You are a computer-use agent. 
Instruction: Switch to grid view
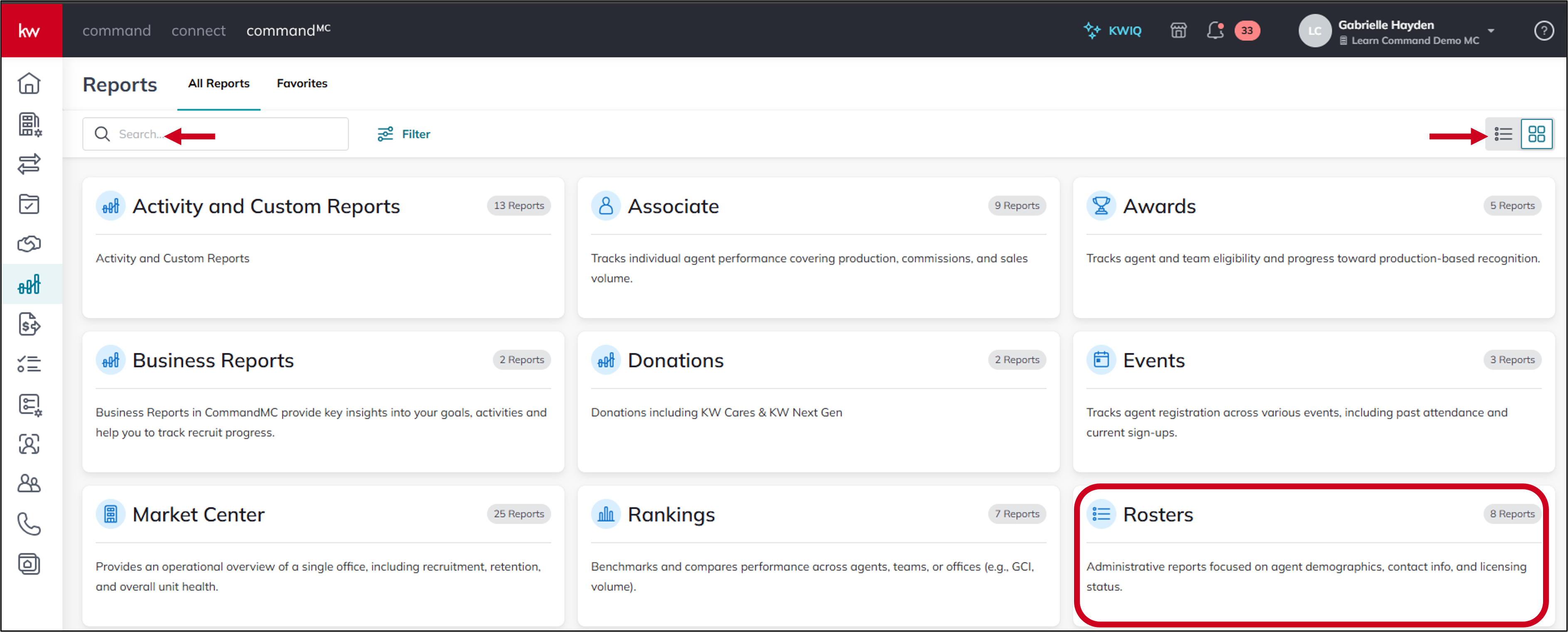point(1536,134)
